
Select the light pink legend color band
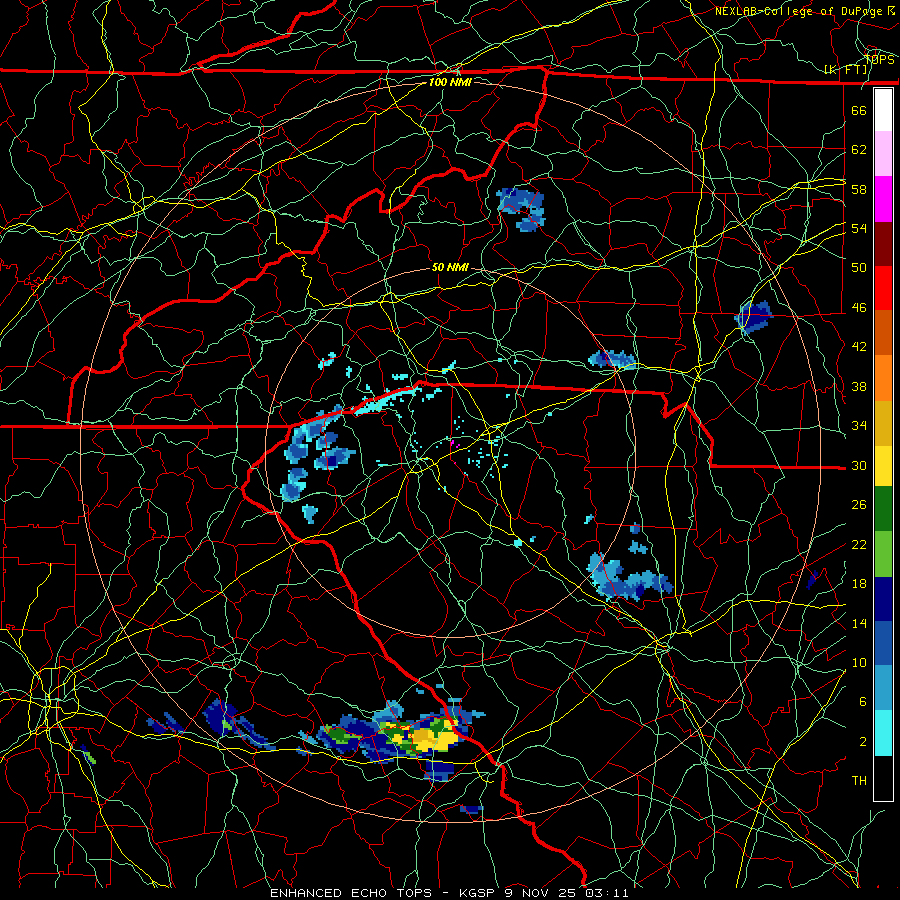883,154
